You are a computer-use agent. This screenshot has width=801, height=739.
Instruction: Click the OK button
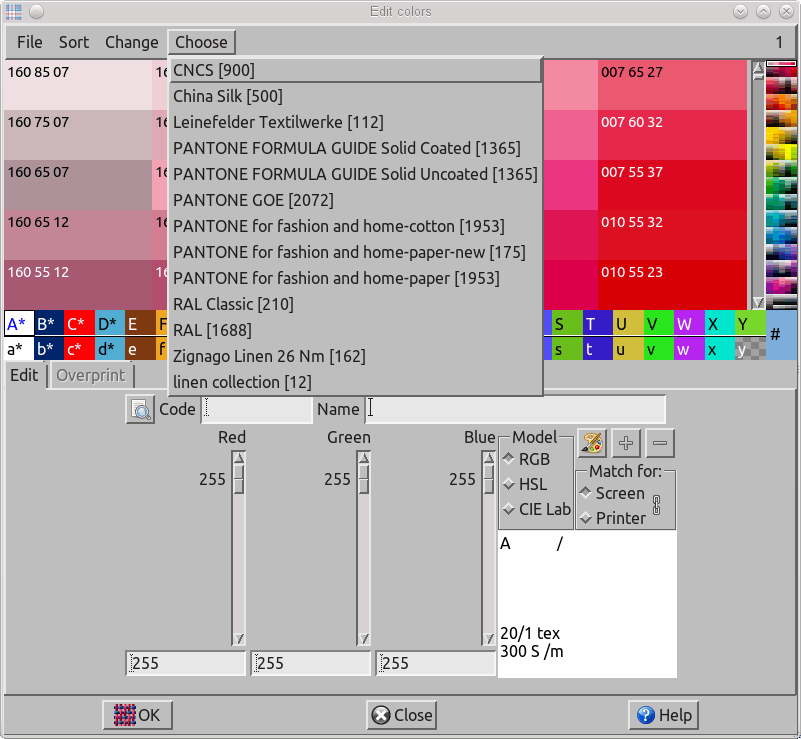coord(137,715)
